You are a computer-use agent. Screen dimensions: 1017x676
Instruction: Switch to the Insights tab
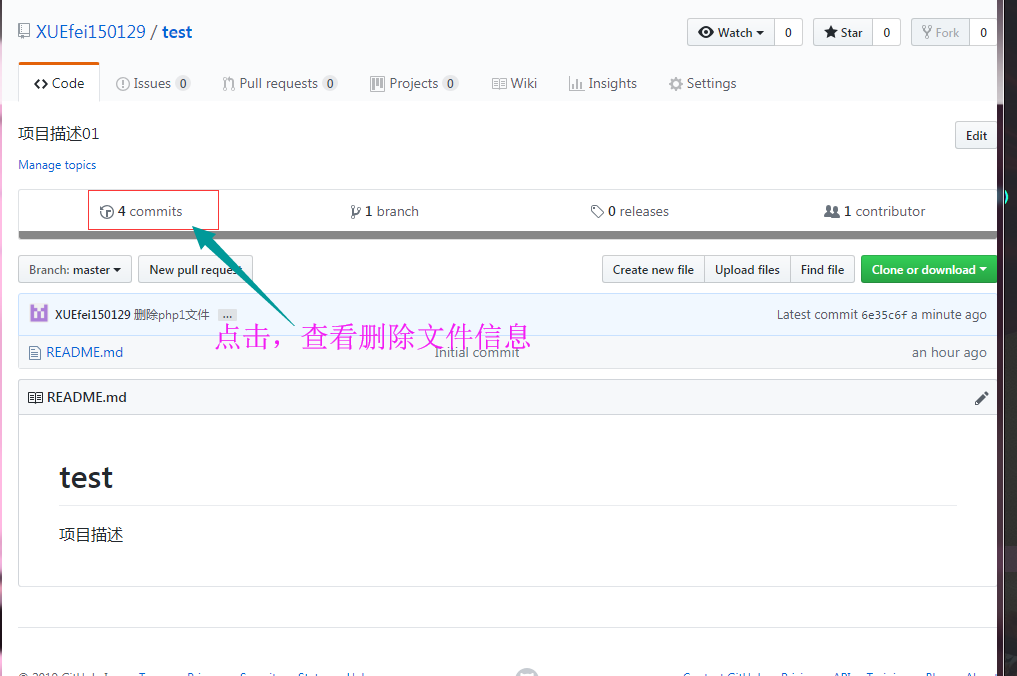[603, 84]
